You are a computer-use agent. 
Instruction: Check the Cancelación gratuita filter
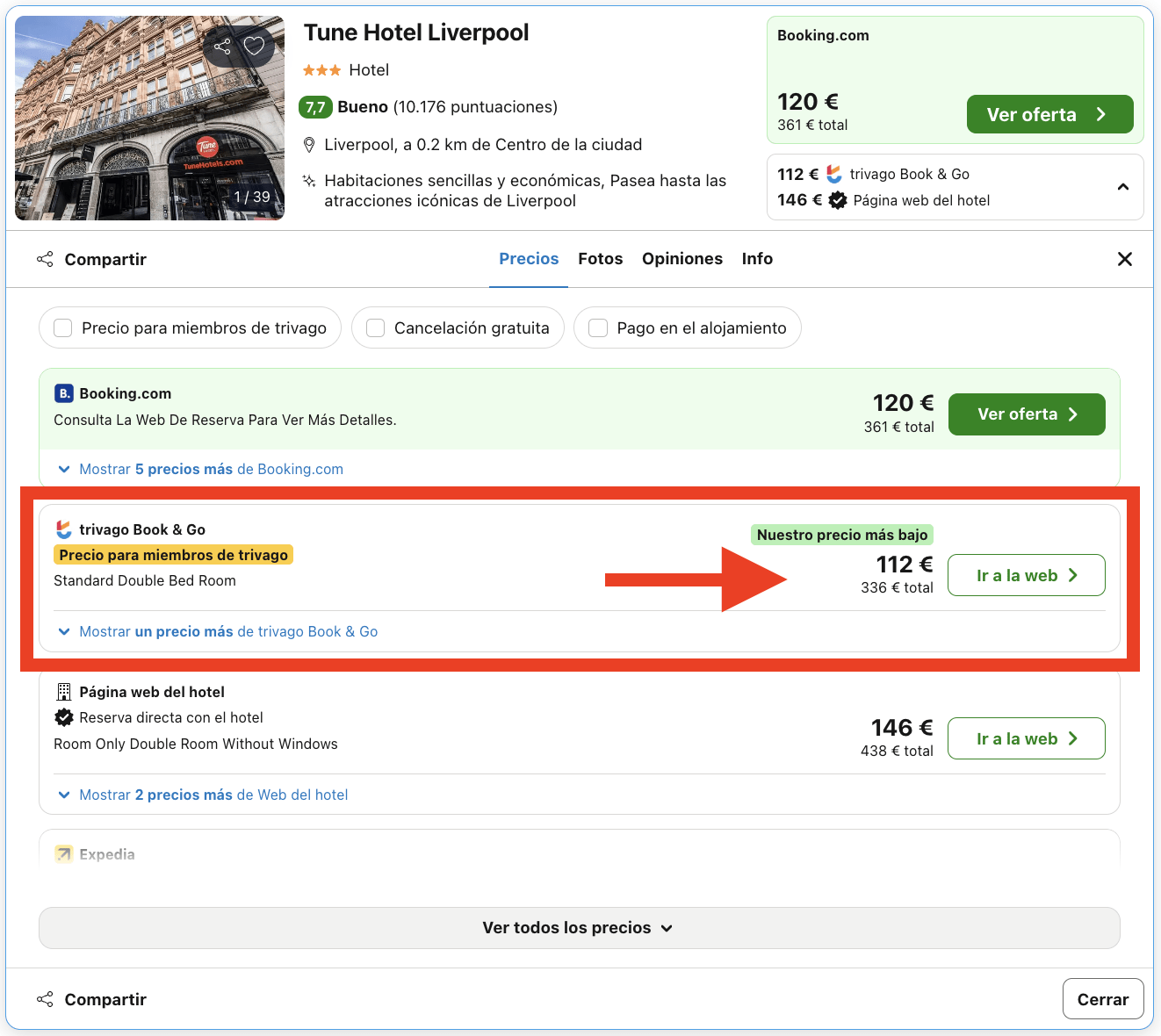click(x=375, y=327)
